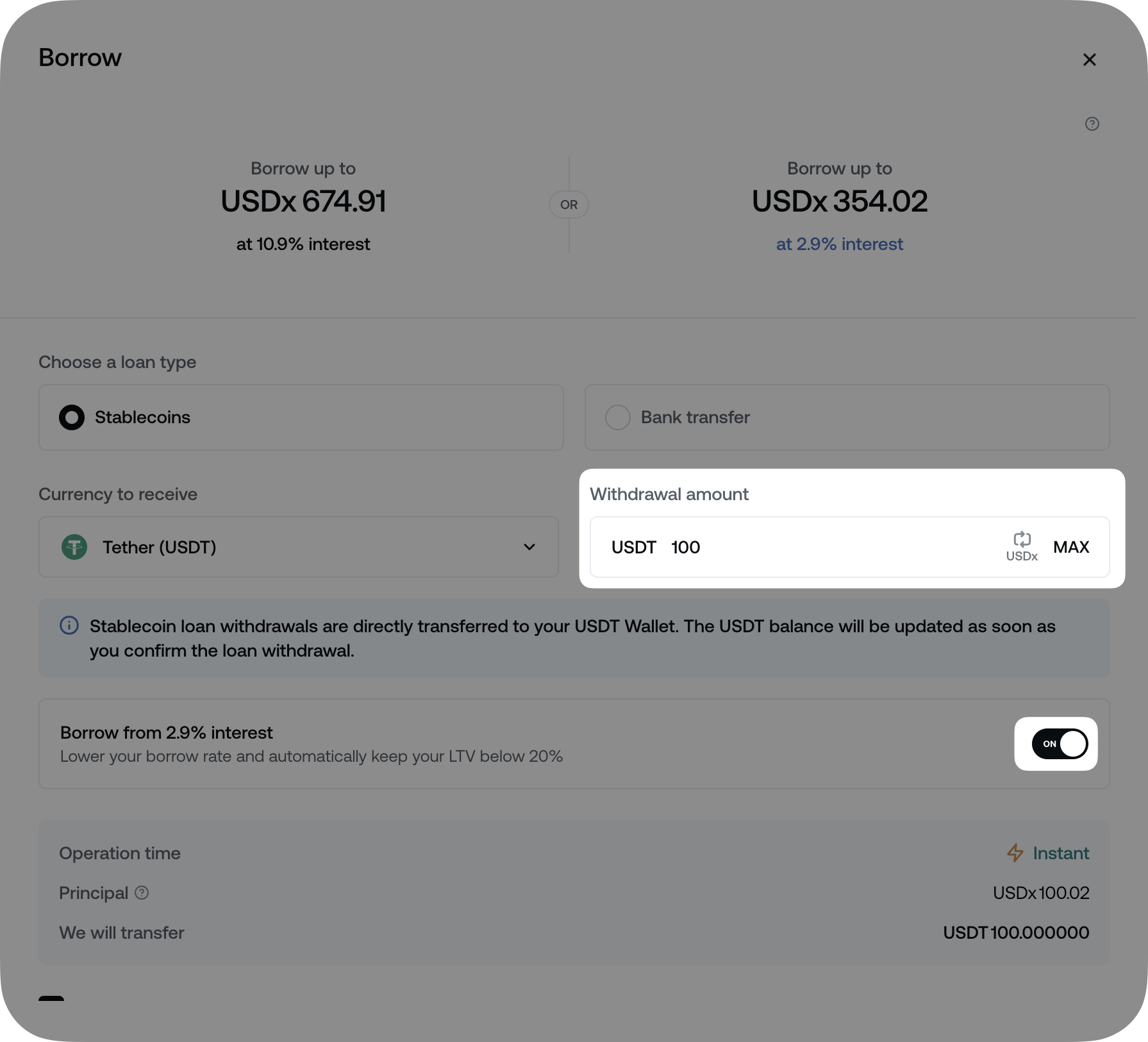This screenshot has width=1148, height=1042.
Task: Select the Bank transfer loan type radio
Action: [x=618, y=417]
